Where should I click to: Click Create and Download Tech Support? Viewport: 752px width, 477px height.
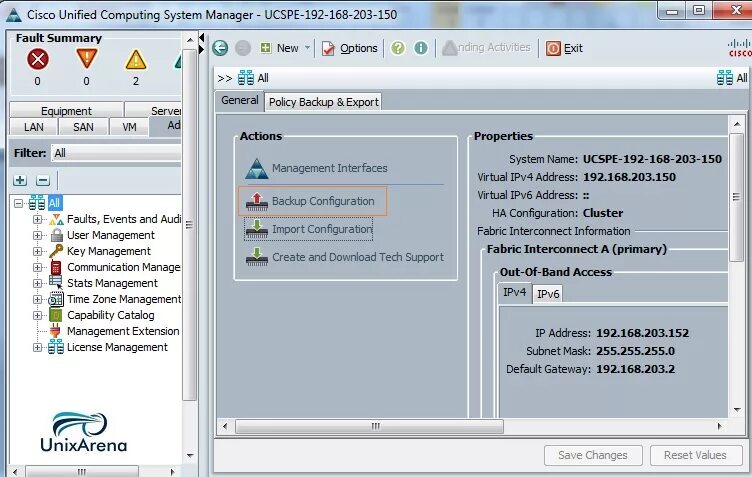coord(344,257)
